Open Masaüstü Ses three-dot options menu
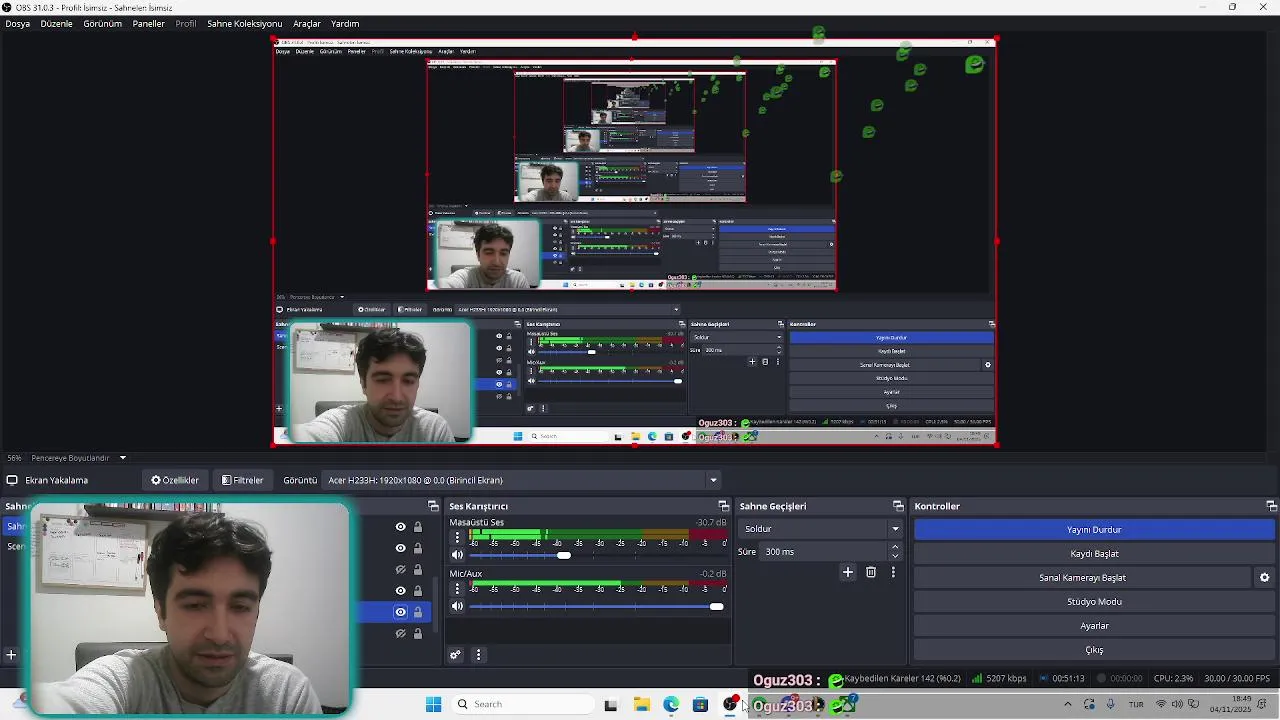The width and height of the screenshot is (1280, 720). click(x=457, y=537)
